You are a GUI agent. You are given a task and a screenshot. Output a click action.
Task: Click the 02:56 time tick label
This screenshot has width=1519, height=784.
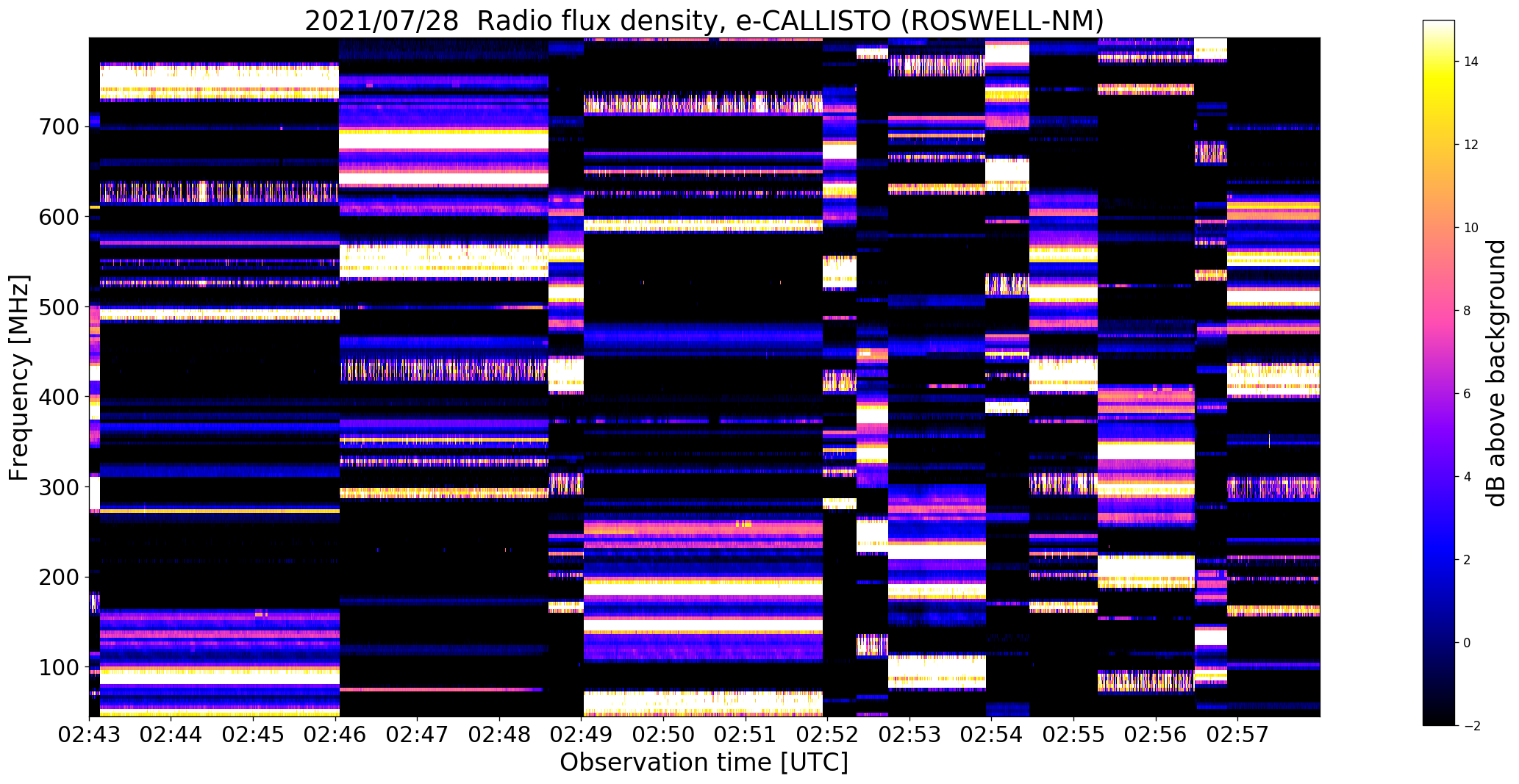point(1157,735)
